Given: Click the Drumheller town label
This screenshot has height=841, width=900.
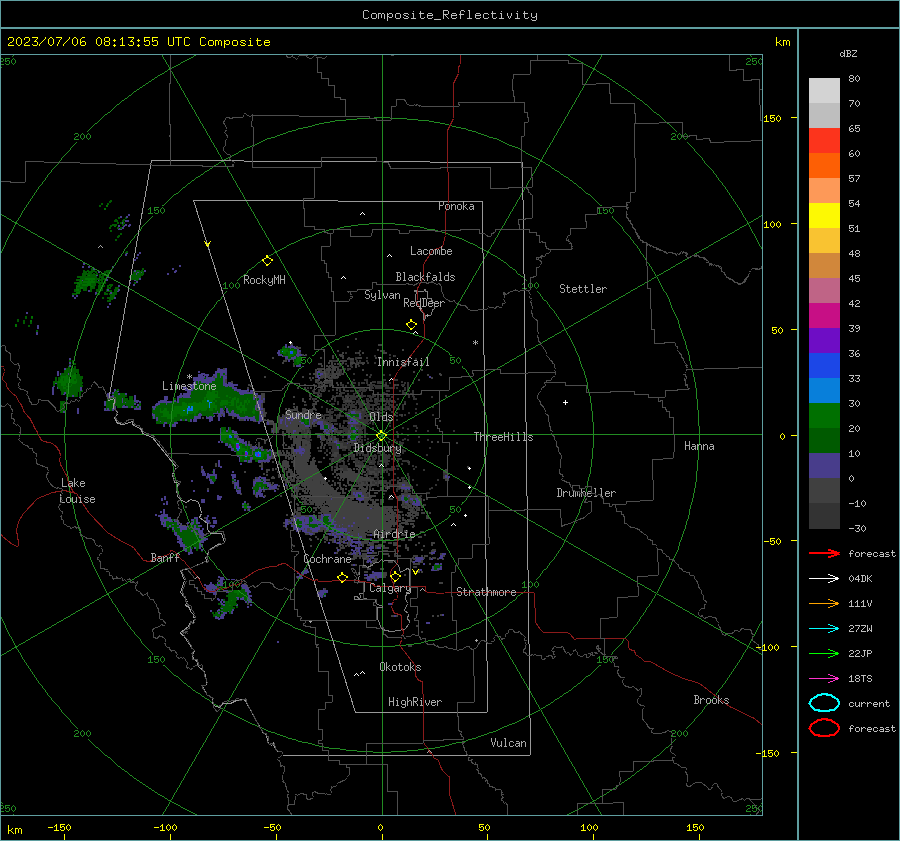Looking at the screenshot, I should coord(586,493).
